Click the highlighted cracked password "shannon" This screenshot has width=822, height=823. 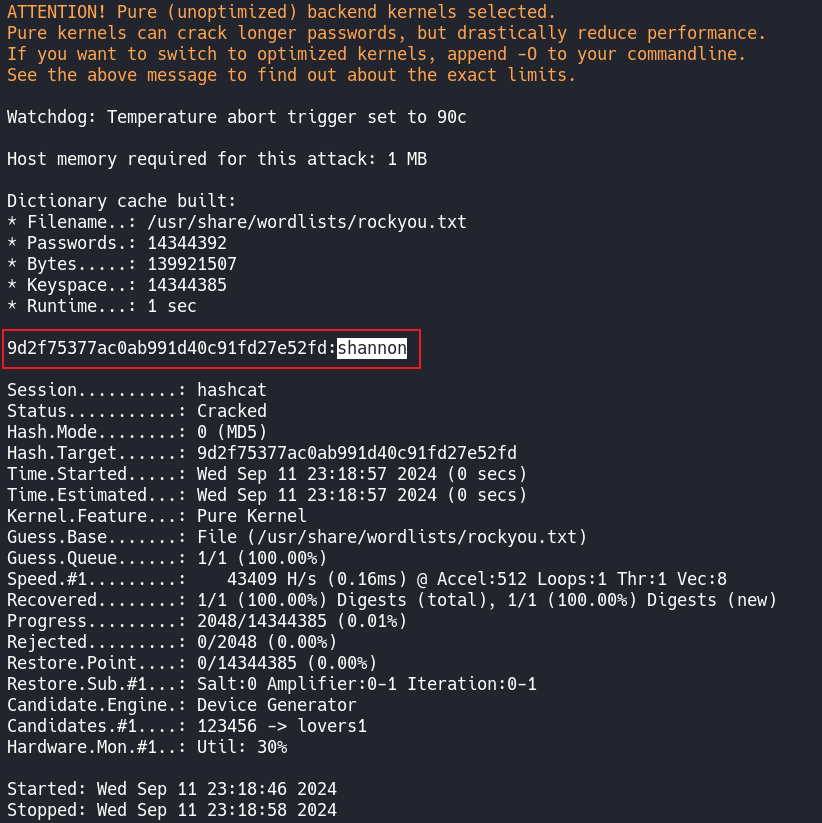tap(372, 348)
